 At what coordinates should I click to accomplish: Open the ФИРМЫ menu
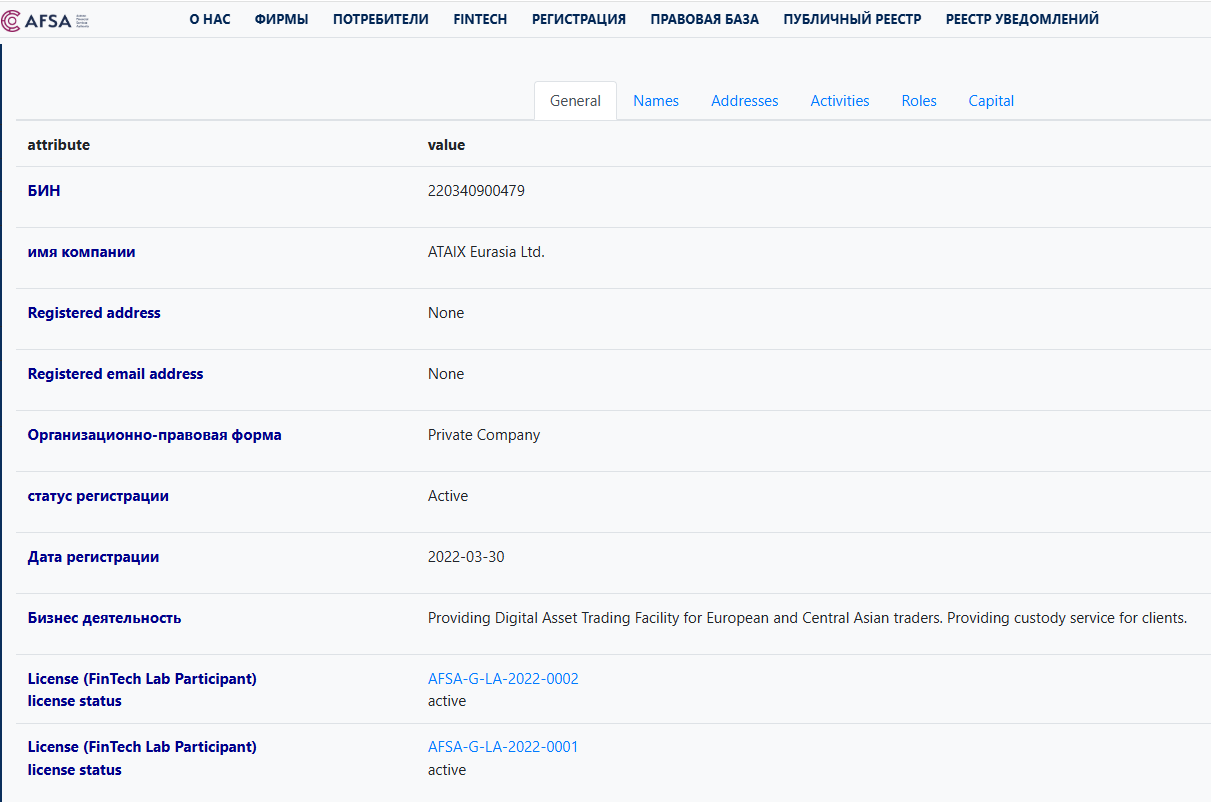pos(282,19)
